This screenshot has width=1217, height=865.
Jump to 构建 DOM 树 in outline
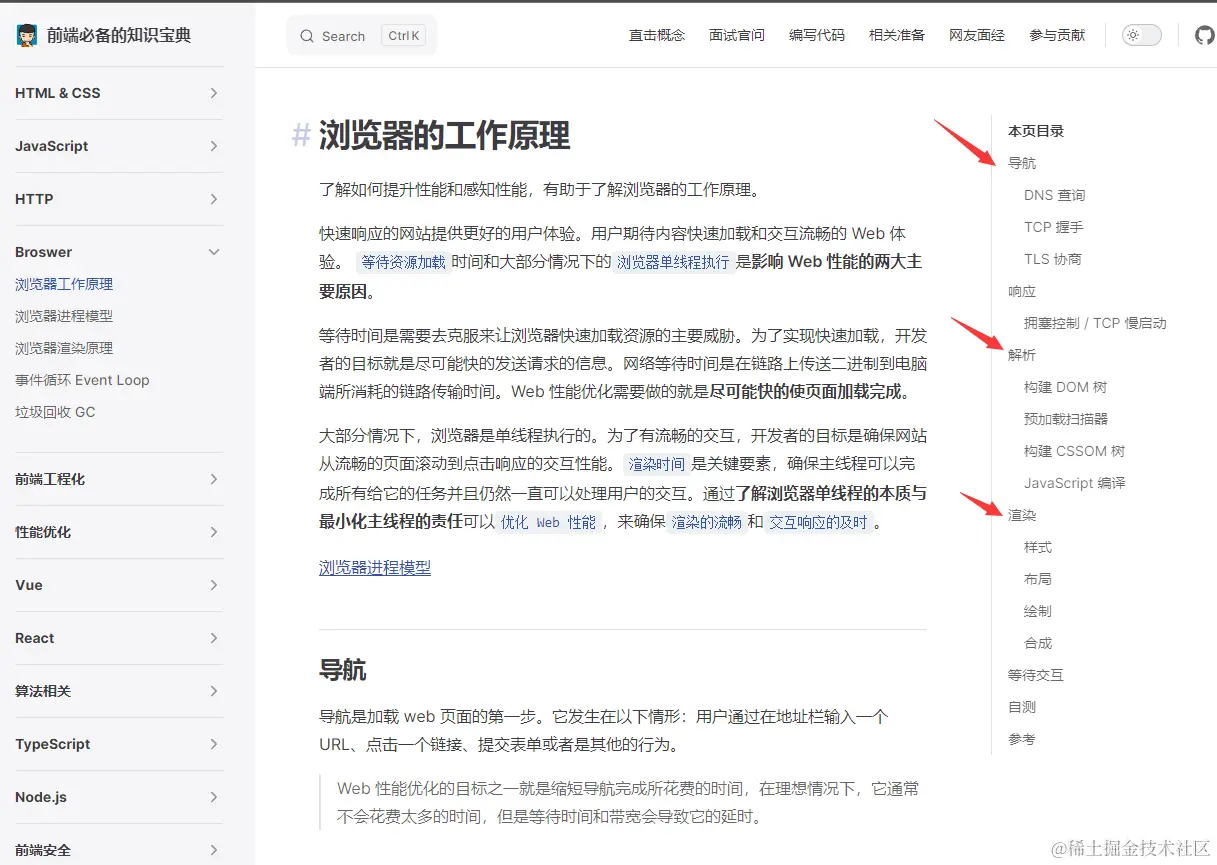(x=1065, y=387)
